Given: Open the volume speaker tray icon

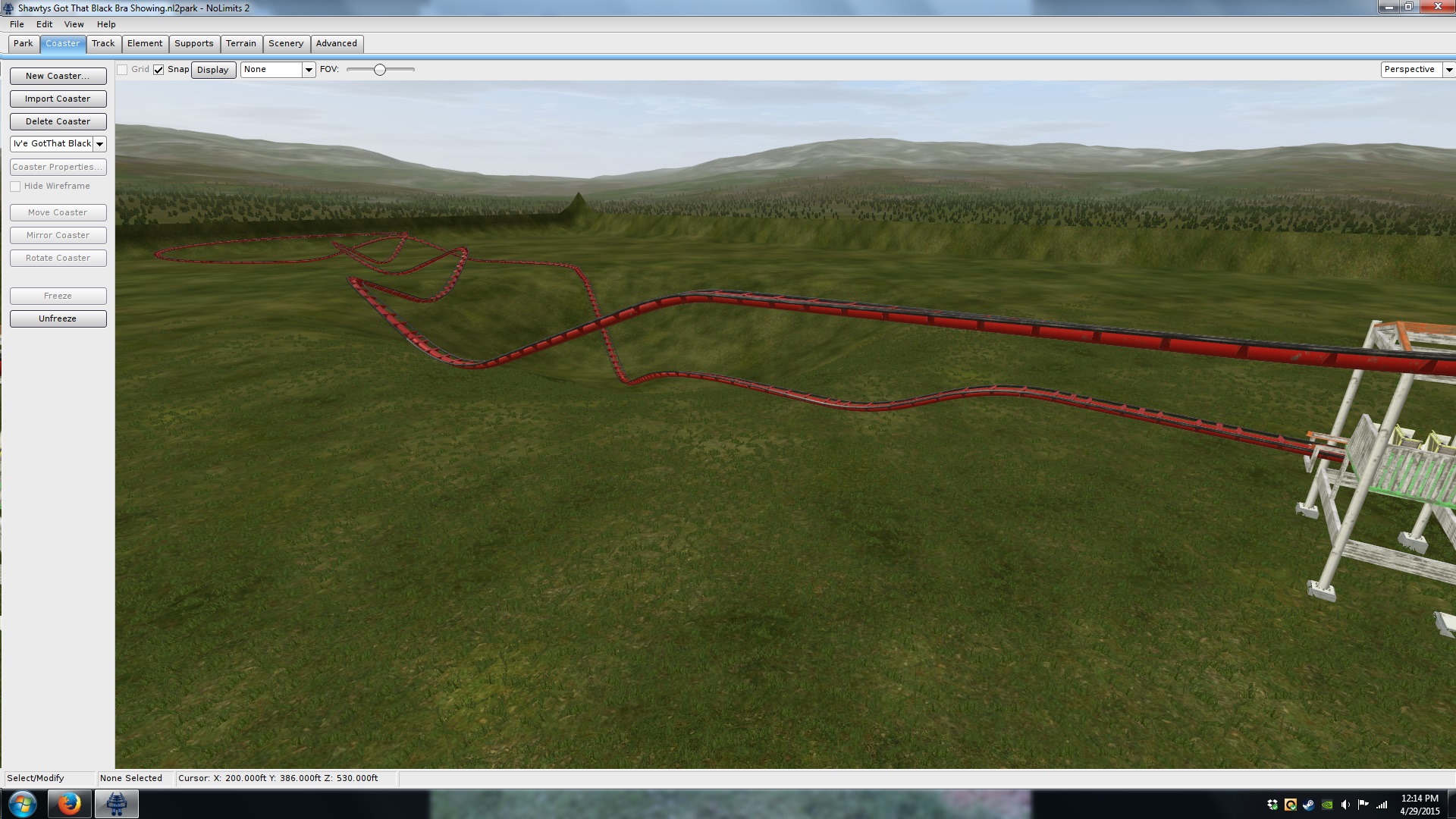Looking at the screenshot, I should tap(1345, 805).
